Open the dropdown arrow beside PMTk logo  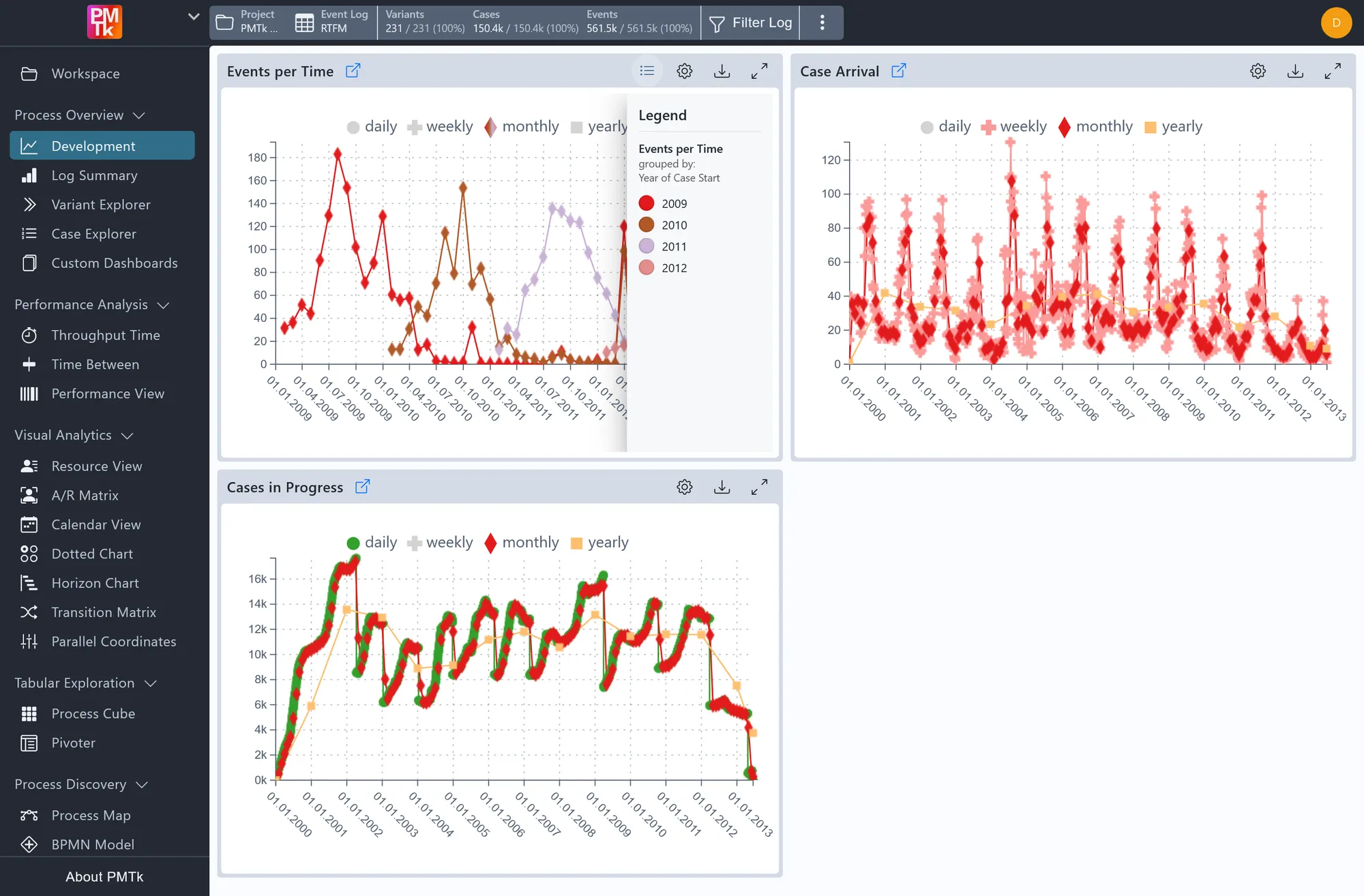(194, 17)
